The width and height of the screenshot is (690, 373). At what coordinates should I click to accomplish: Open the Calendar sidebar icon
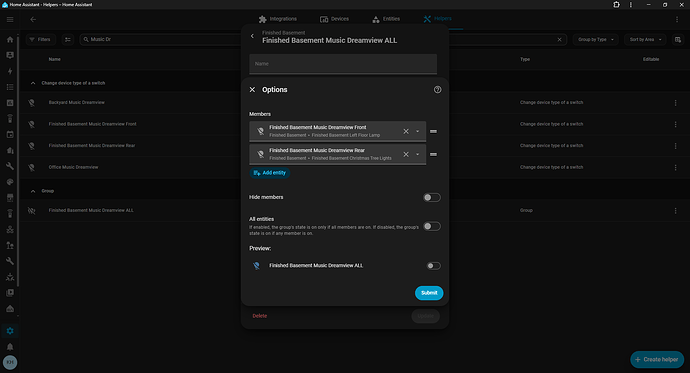pyautogui.click(x=10, y=135)
